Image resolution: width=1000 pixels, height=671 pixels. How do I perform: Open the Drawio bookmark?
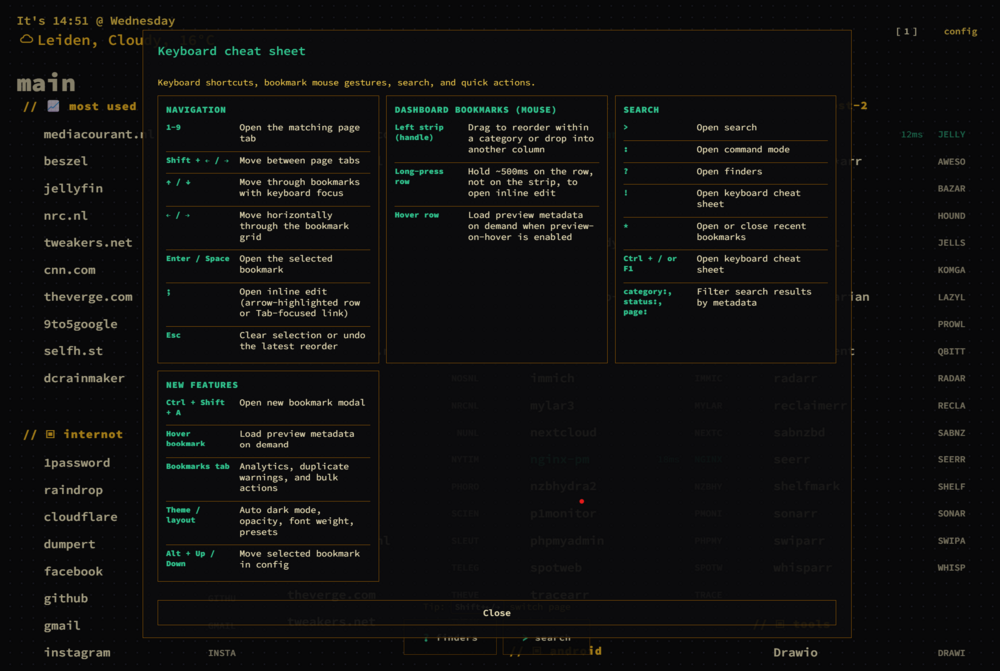(x=795, y=653)
